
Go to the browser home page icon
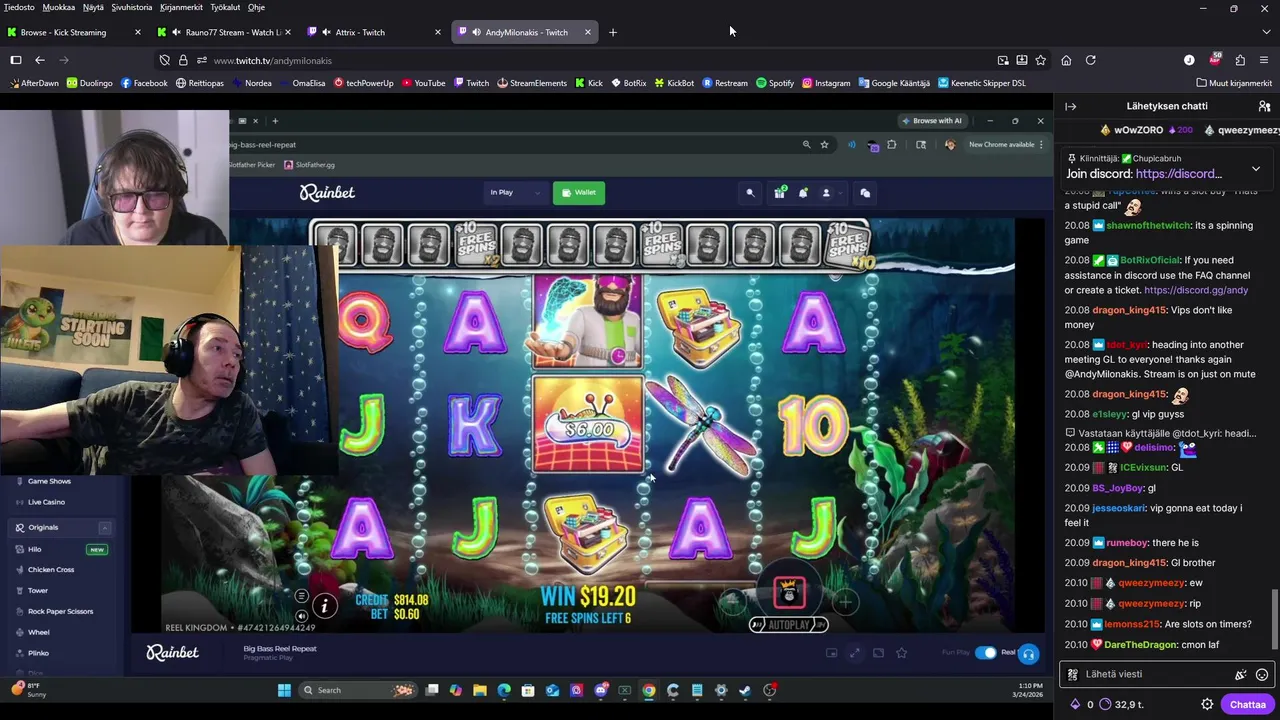coord(1066,60)
